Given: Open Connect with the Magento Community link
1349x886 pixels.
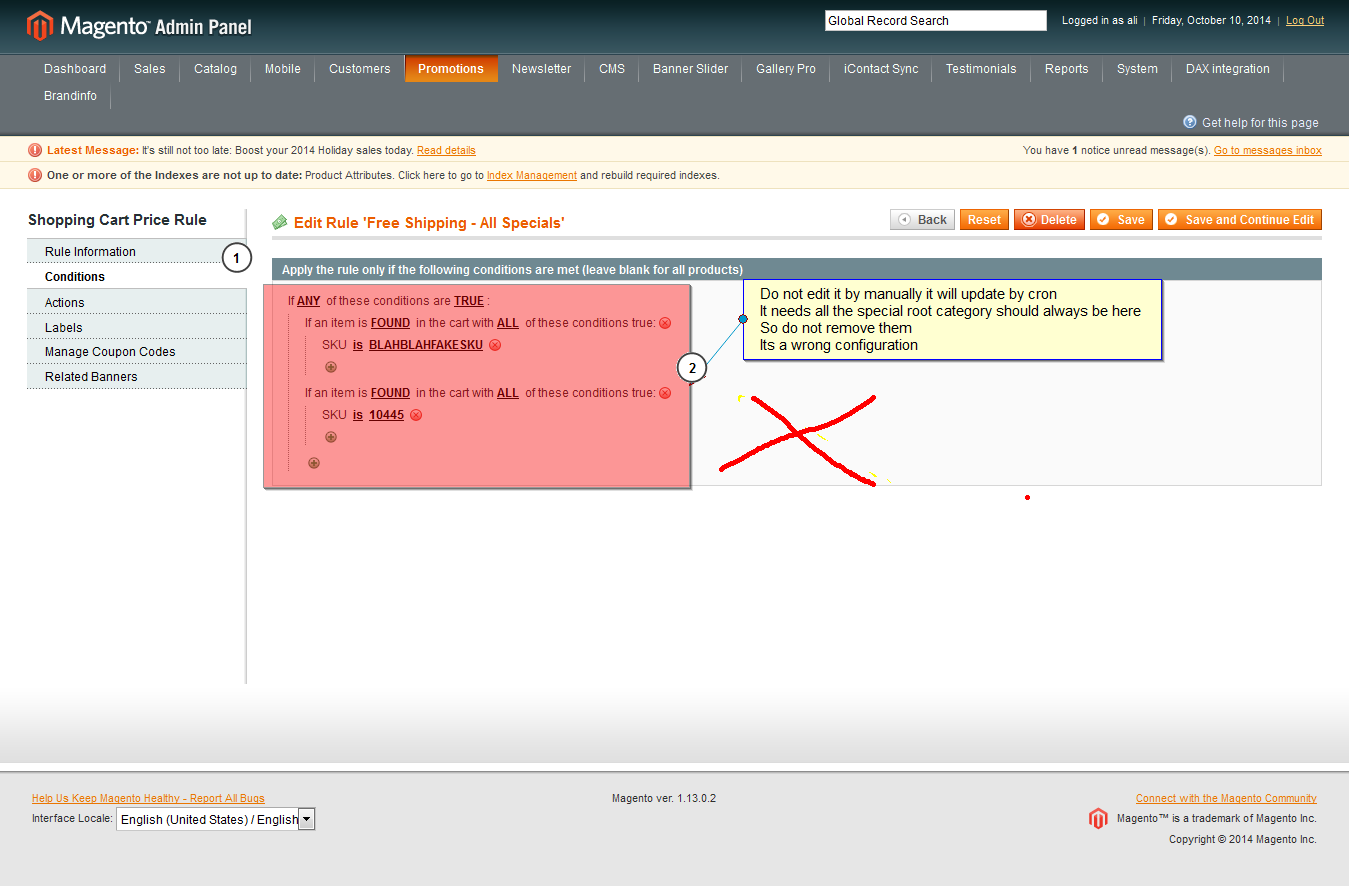Looking at the screenshot, I should pos(1226,798).
